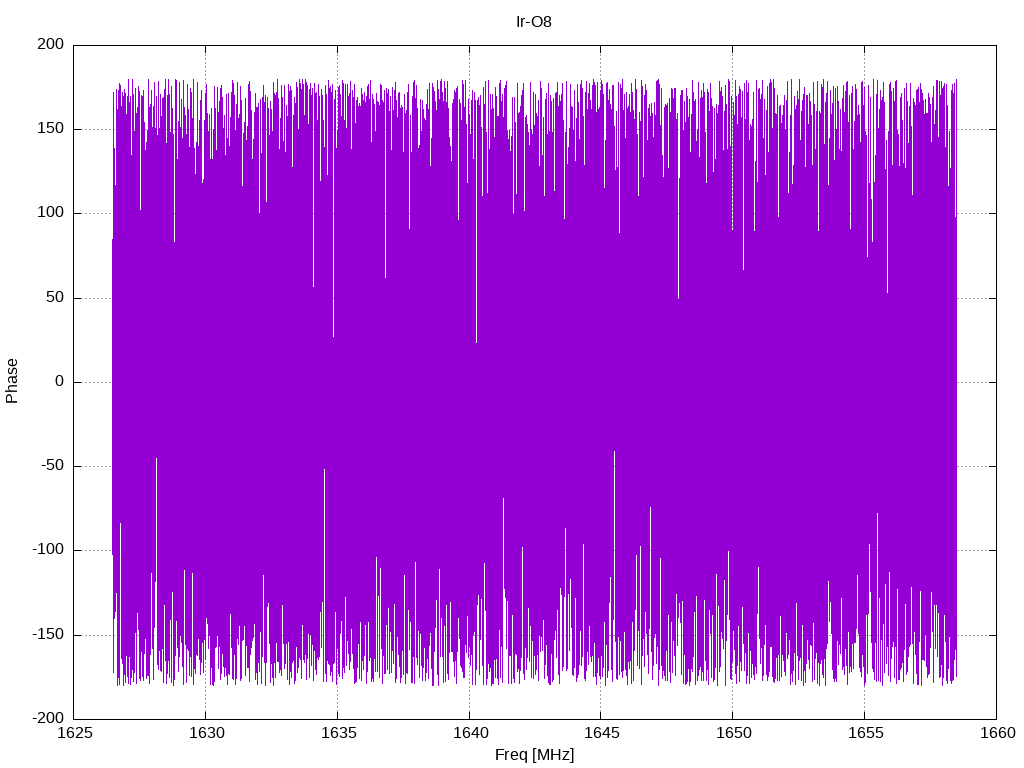
Task: Click the y-axis tick label 150
Action: pyautogui.click(x=50, y=129)
